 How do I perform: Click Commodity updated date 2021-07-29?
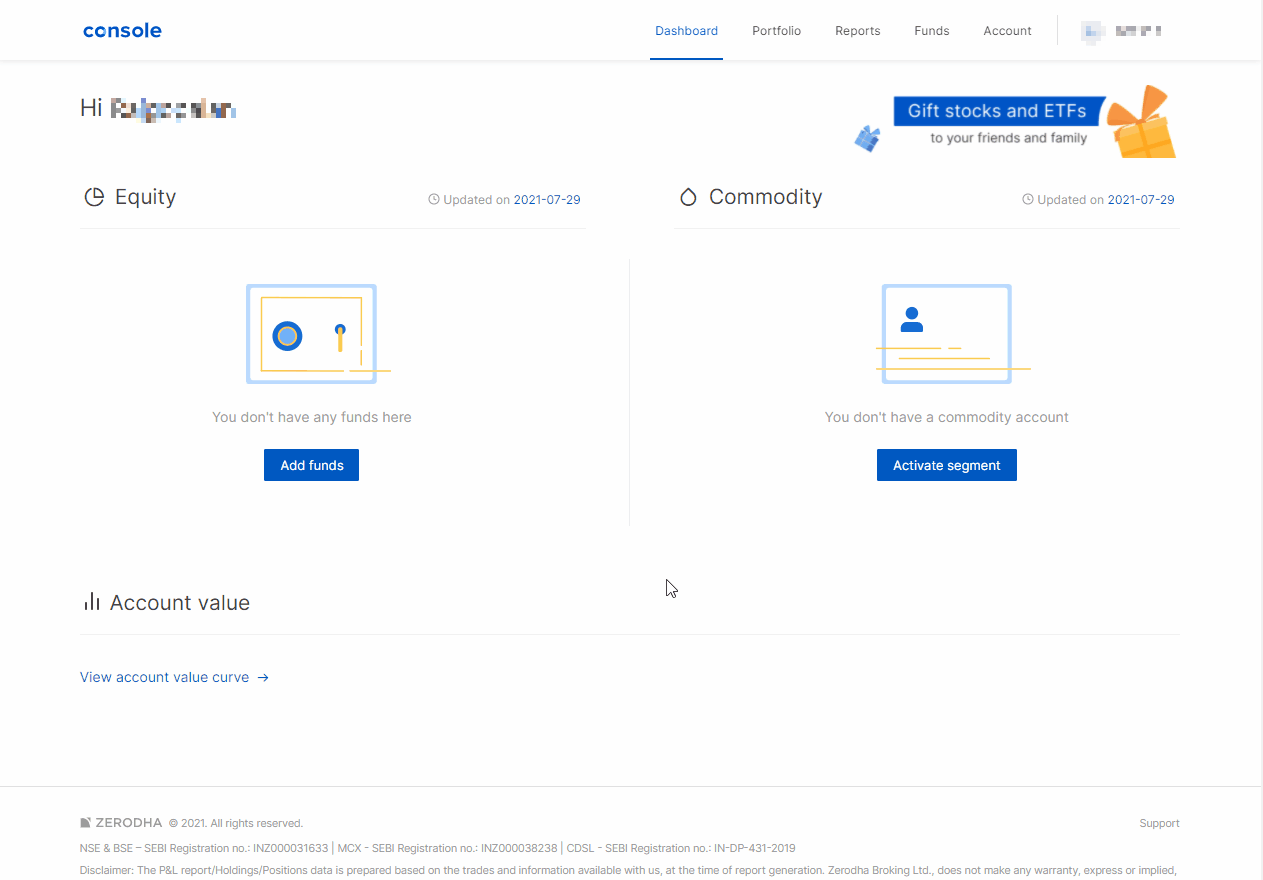click(1141, 200)
